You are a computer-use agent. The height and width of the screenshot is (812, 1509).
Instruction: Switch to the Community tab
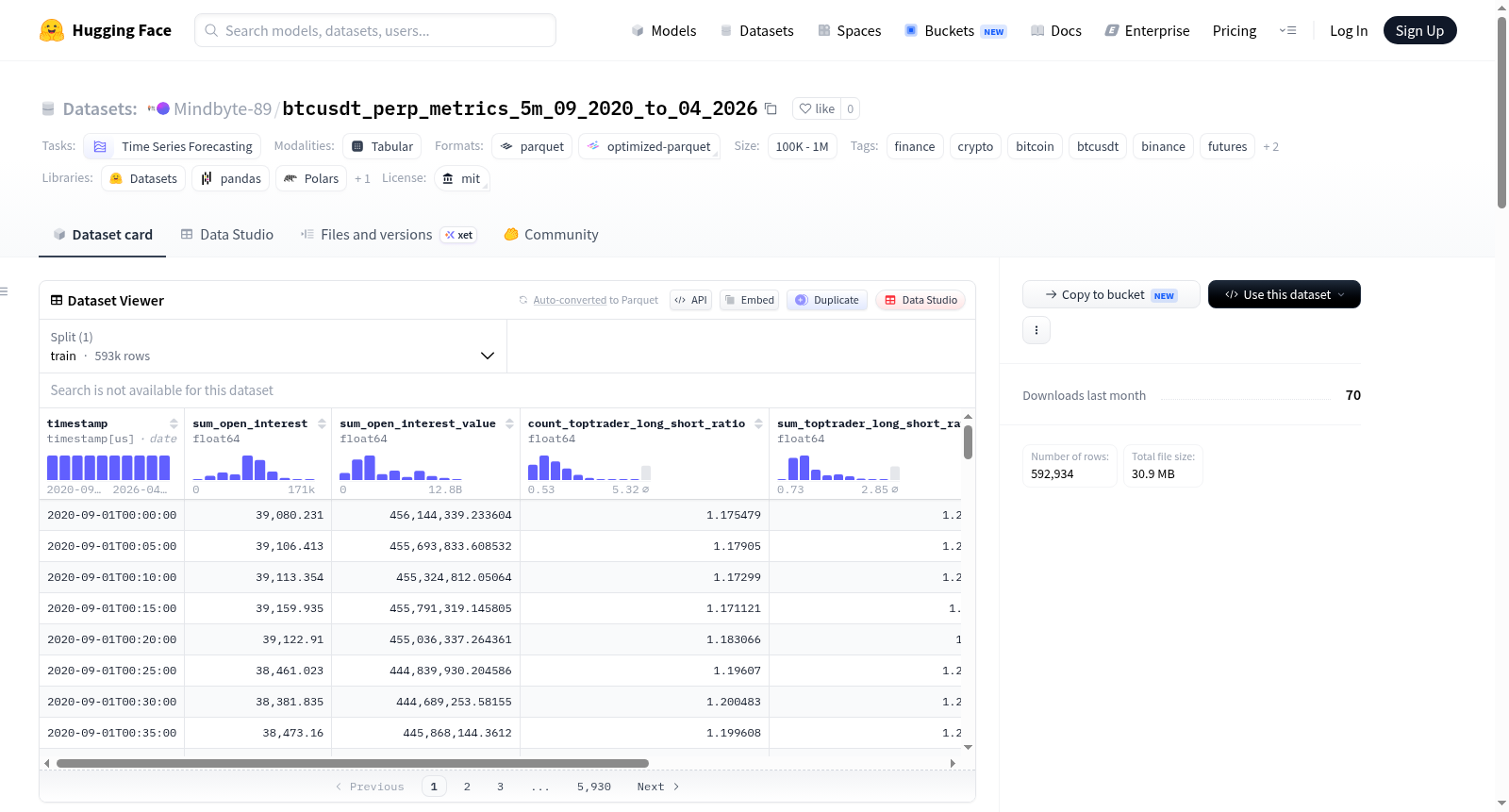click(x=551, y=235)
